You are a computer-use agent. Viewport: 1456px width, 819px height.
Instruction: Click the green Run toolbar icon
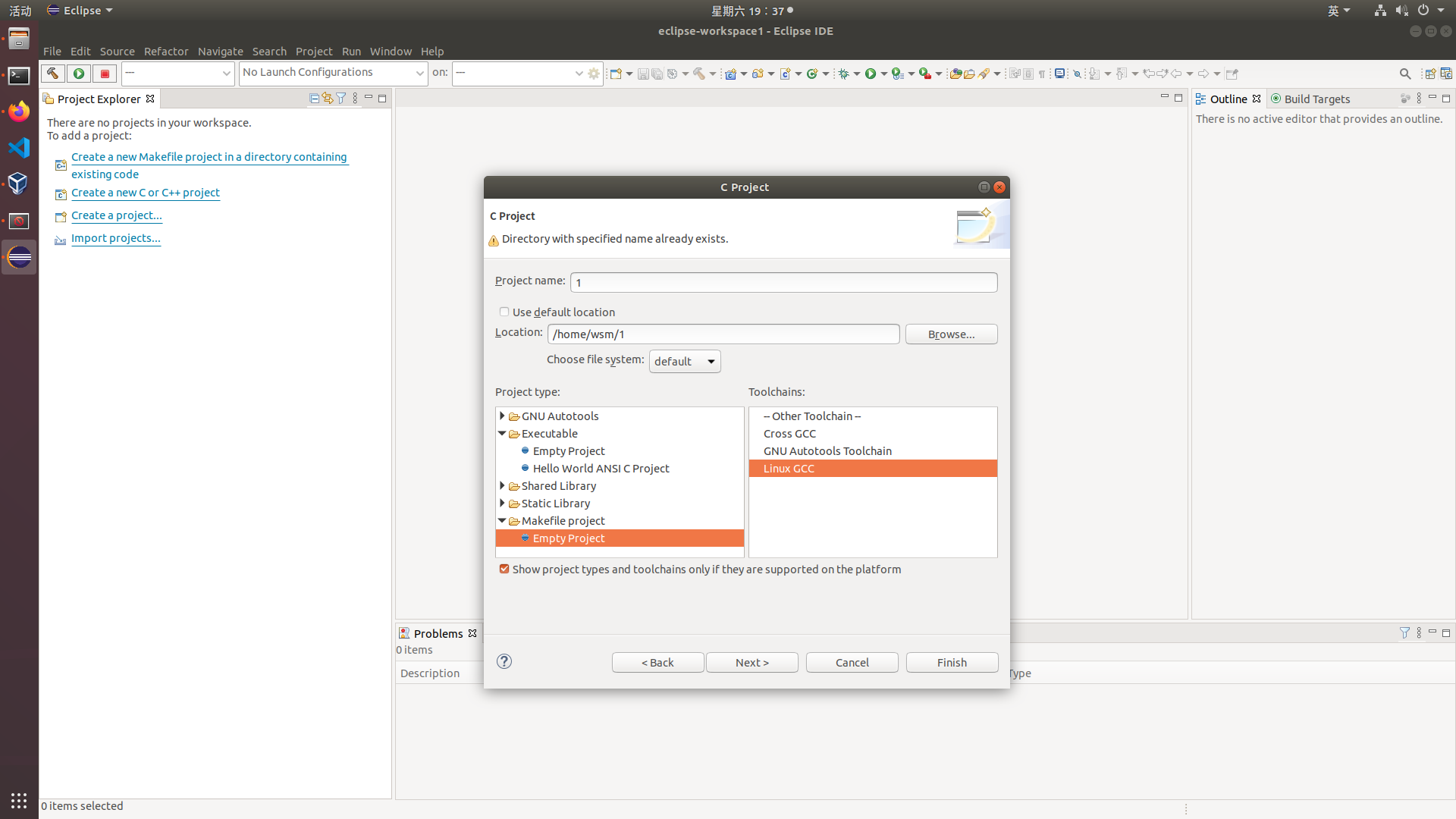coord(871,74)
